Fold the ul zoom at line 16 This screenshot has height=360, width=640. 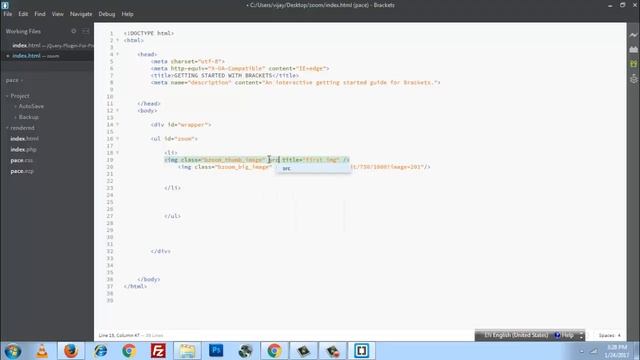coord(118,138)
